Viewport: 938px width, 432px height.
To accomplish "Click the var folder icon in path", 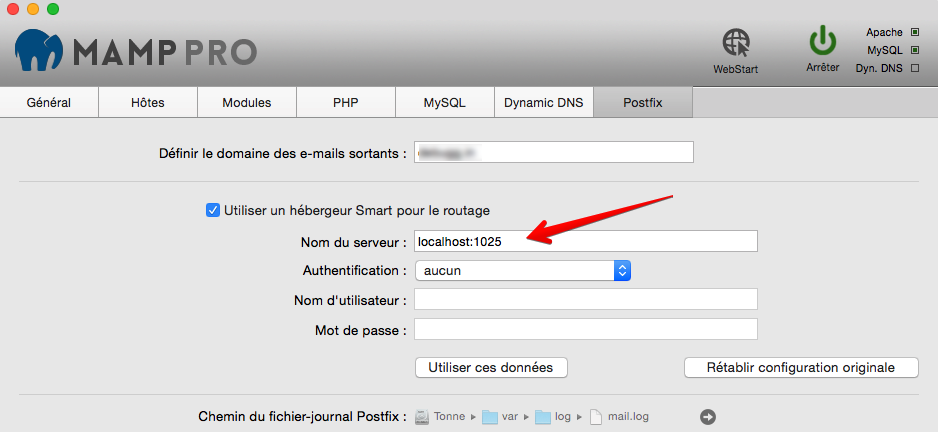I will tap(490, 416).
